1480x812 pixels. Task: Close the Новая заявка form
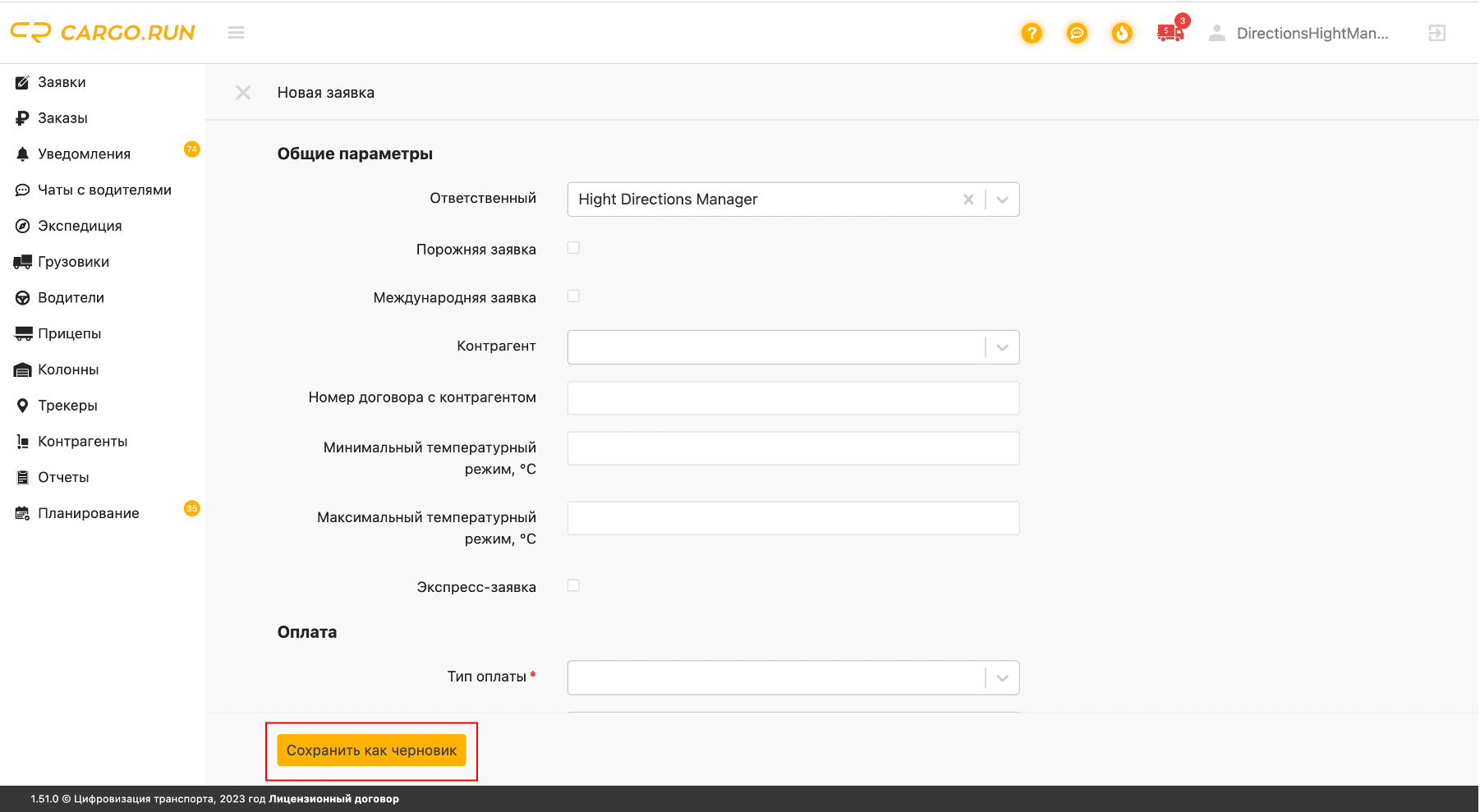pos(243,93)
